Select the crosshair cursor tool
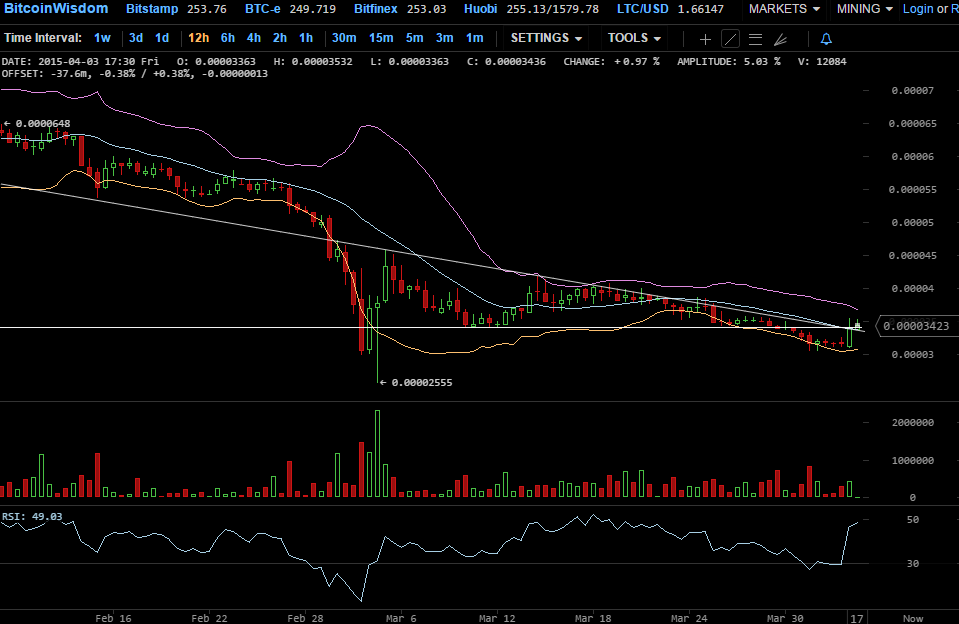 pos(705,39)
